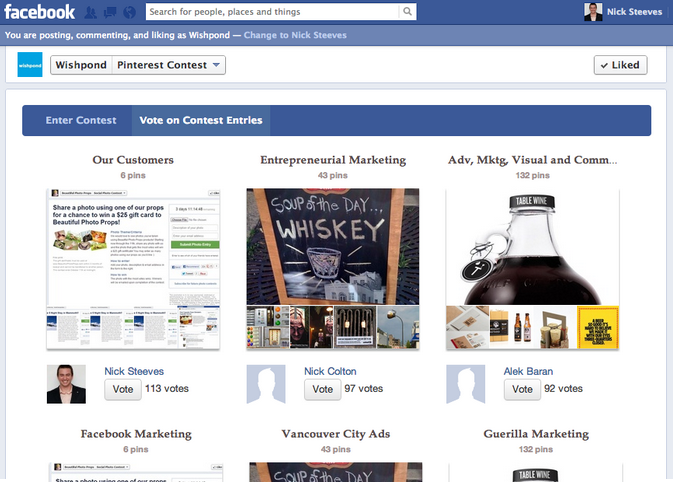The image size is (677, 482).
Task: Click Change to Nick Steeves link
Action: [x=295, y=35]
